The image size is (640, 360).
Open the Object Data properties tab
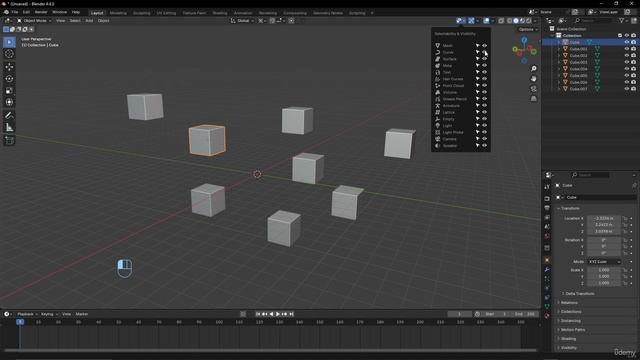click(x=547, y=306)
